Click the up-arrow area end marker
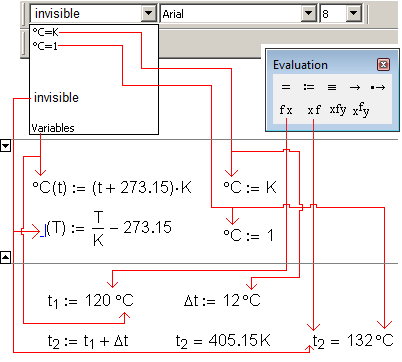Screen dimensions: 402x362 pyautogui.click(x=6, y=257)
